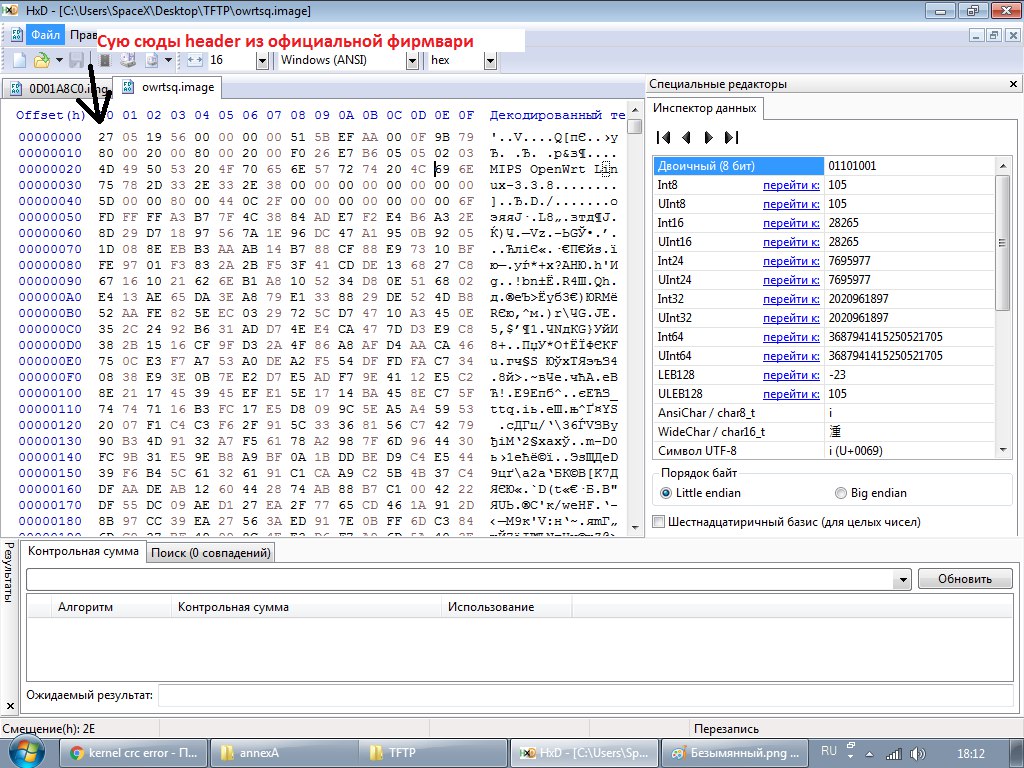Open disk image via toolbar icon

(x=152, y=60)
